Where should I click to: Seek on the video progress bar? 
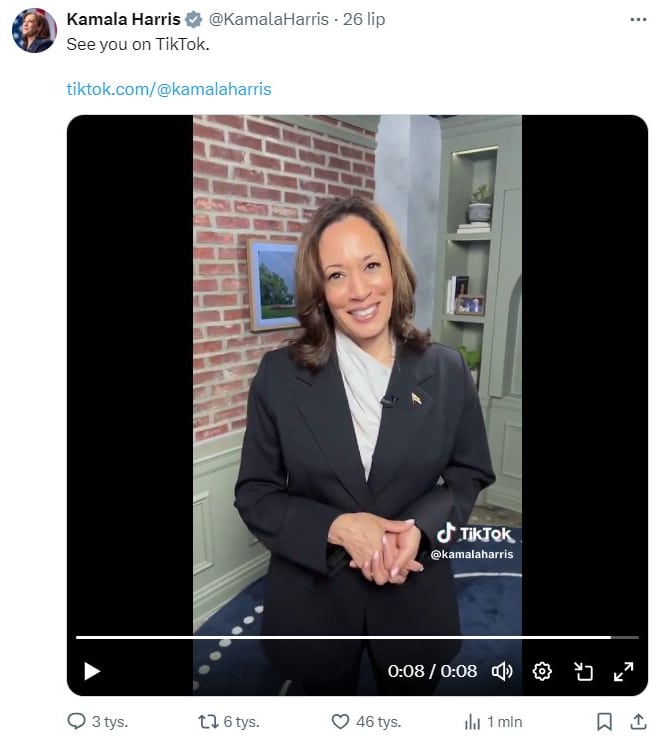[357, 637]
